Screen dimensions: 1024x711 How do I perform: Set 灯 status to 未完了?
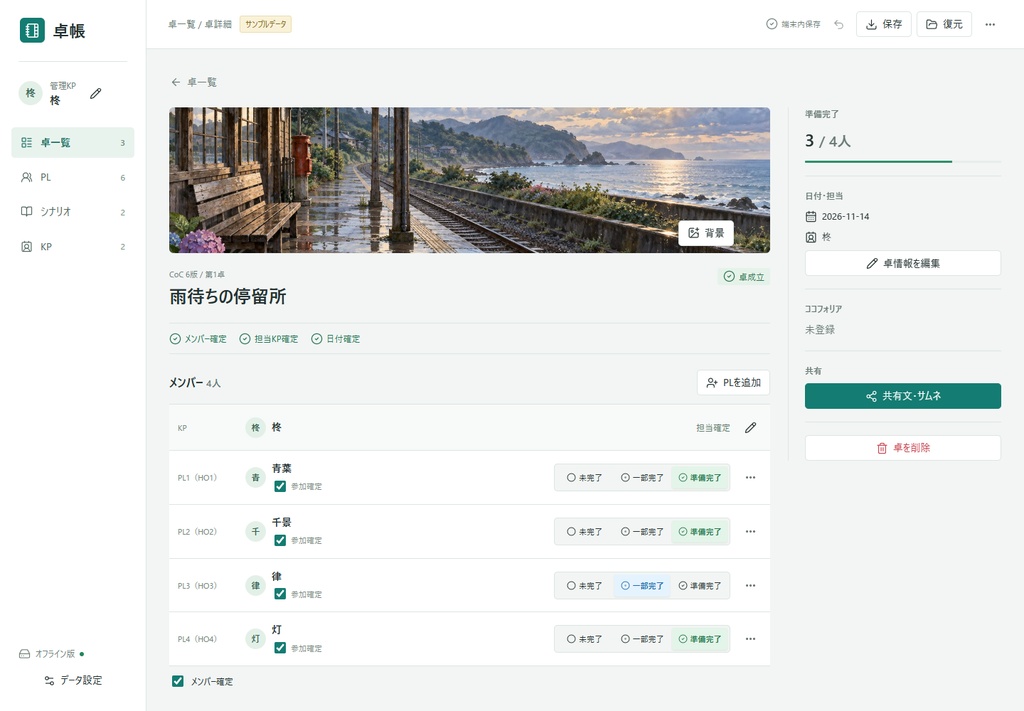[584, 639]
